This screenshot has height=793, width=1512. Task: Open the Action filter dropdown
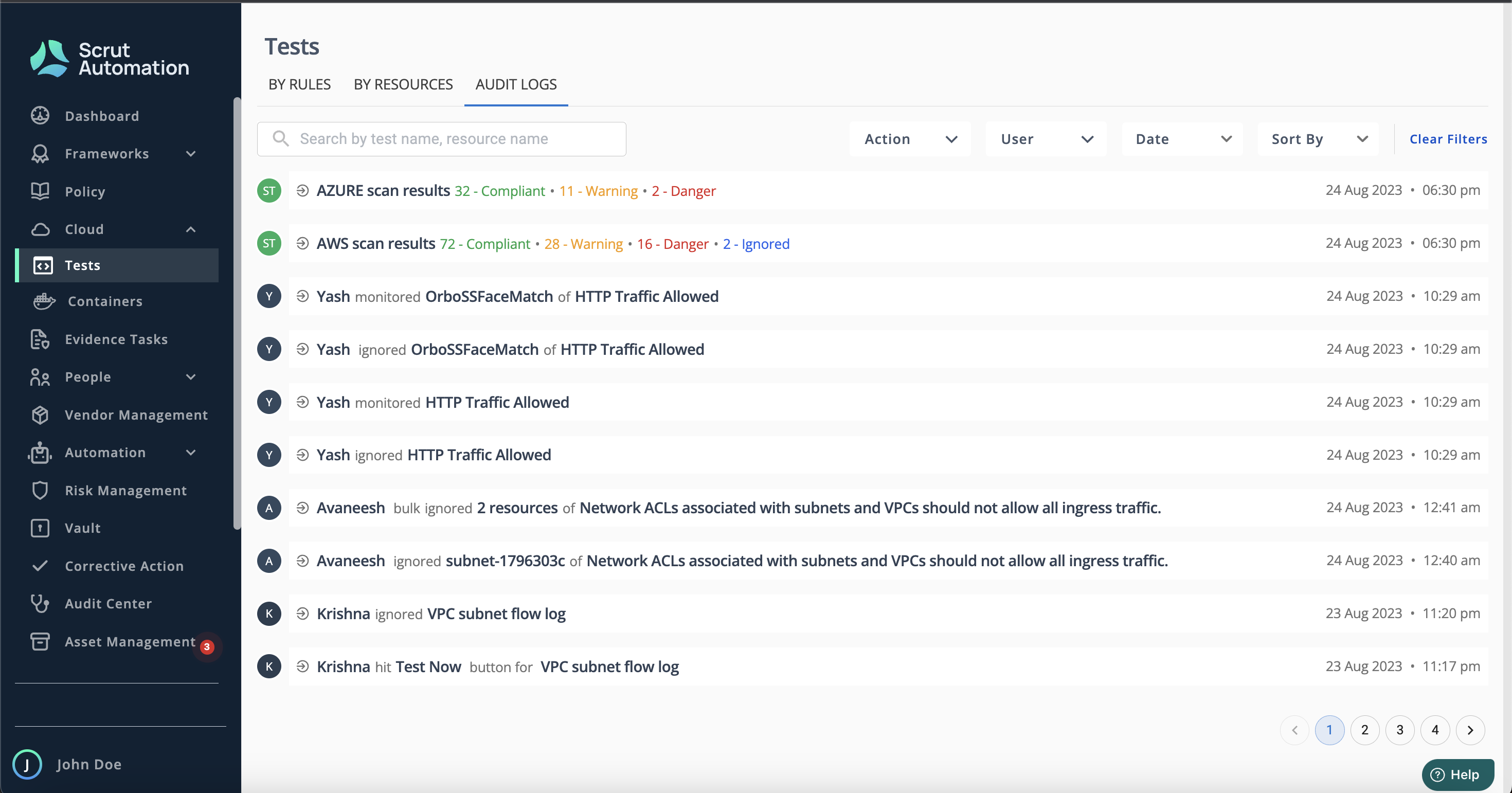click(x=910, y=139)
